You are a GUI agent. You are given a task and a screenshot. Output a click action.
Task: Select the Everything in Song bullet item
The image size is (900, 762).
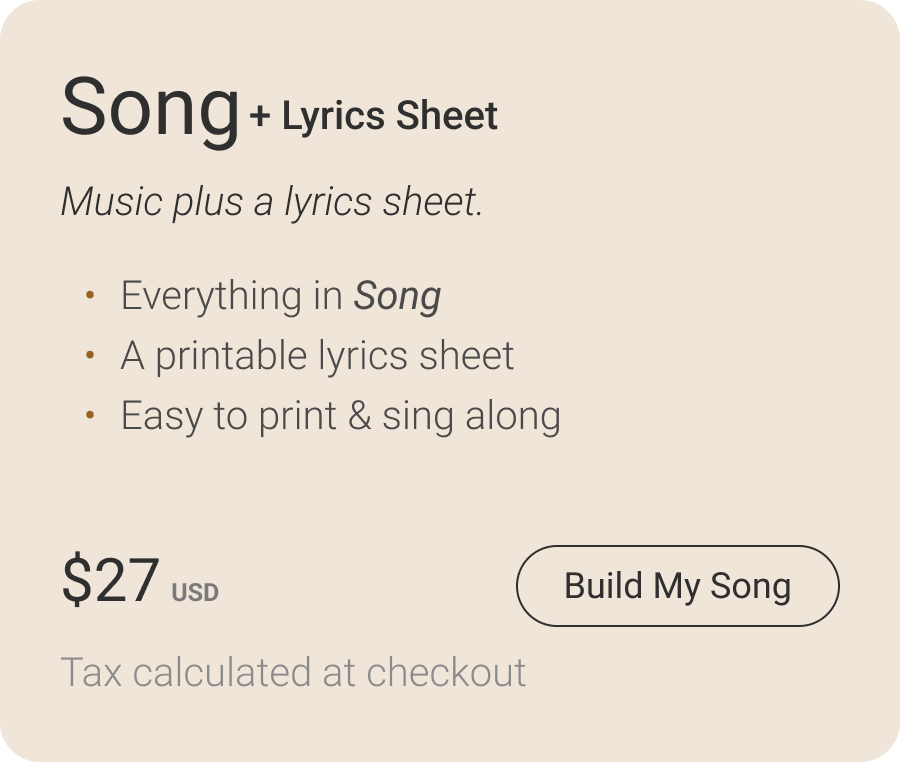(x=280, y=295)
